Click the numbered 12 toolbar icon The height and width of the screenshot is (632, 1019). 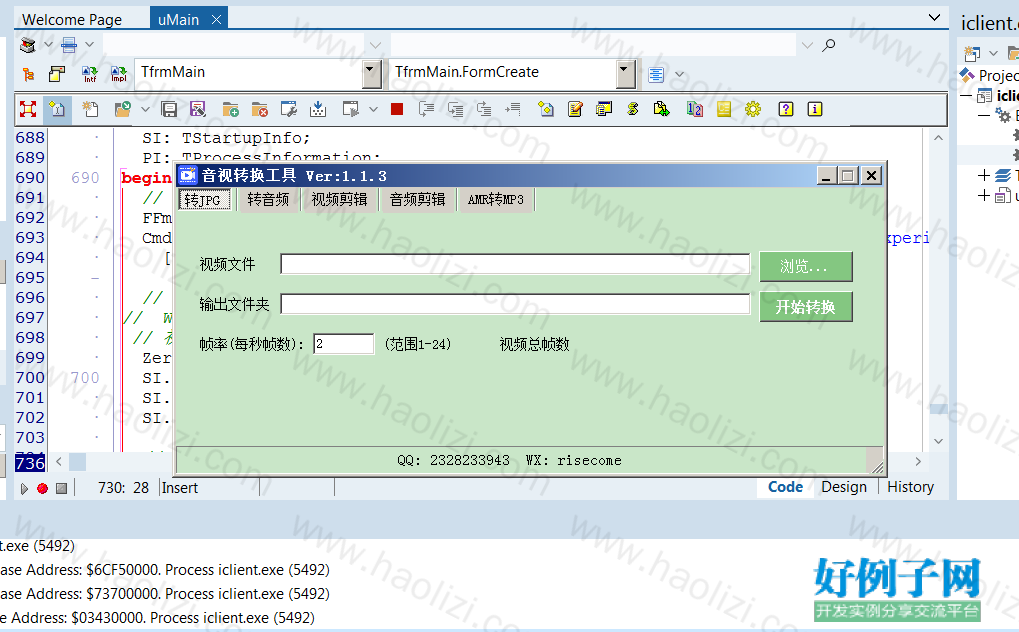point(695,109)
